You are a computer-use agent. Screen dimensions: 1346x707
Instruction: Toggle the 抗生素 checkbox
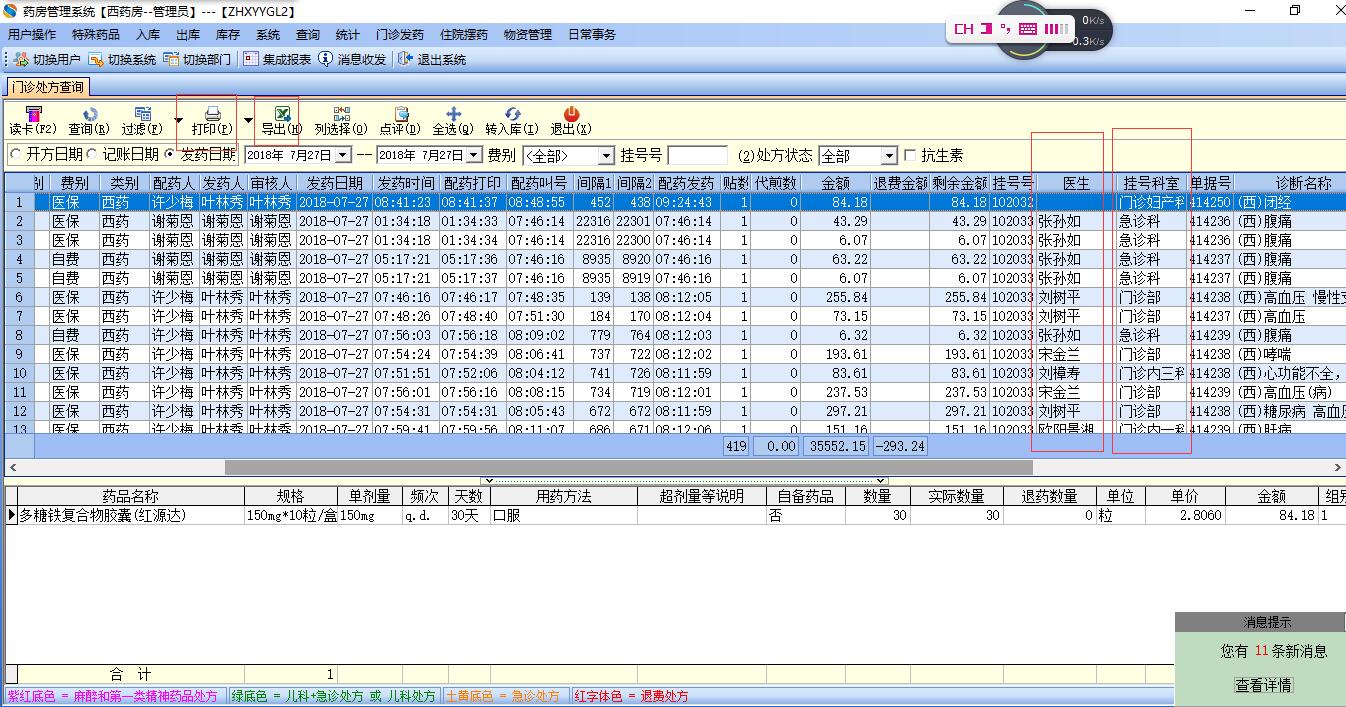coord(909,155)
